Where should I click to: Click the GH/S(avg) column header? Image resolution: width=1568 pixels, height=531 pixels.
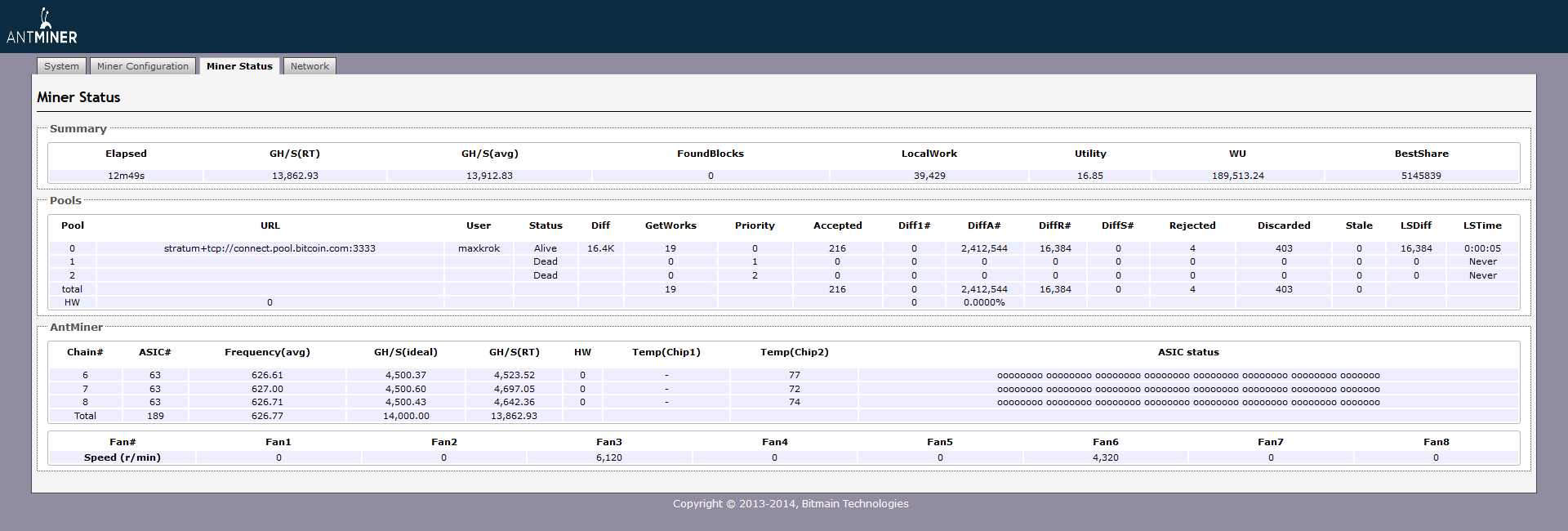490,154
